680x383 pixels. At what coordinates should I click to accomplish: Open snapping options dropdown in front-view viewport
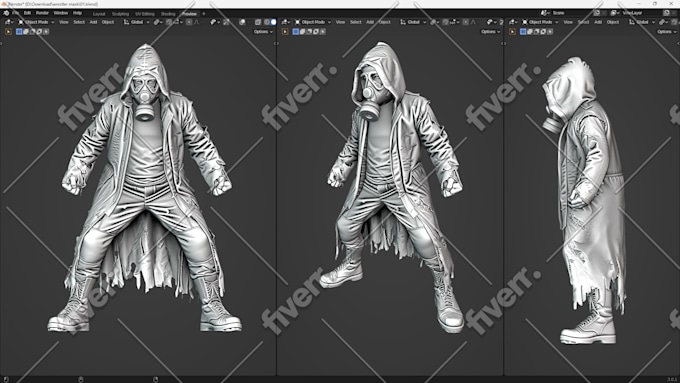coord(178,22)
